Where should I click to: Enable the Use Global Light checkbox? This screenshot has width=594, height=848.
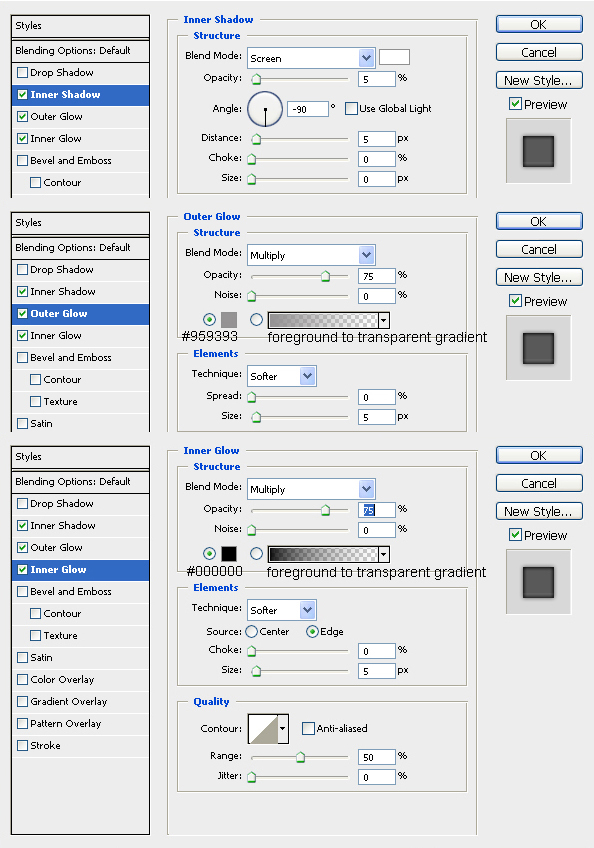pos(351,109)
